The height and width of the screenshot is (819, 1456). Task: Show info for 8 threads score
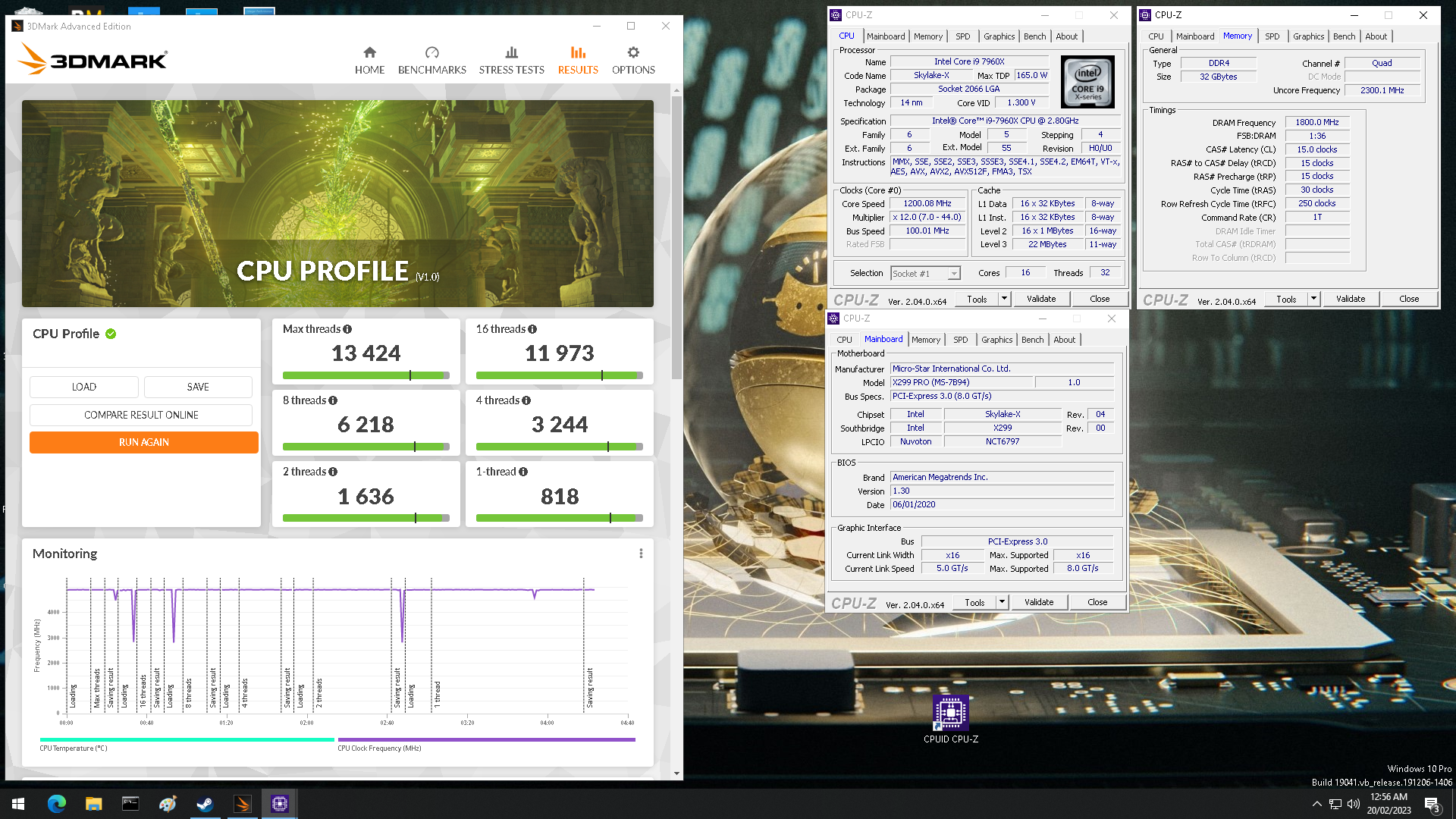point(333,400)
